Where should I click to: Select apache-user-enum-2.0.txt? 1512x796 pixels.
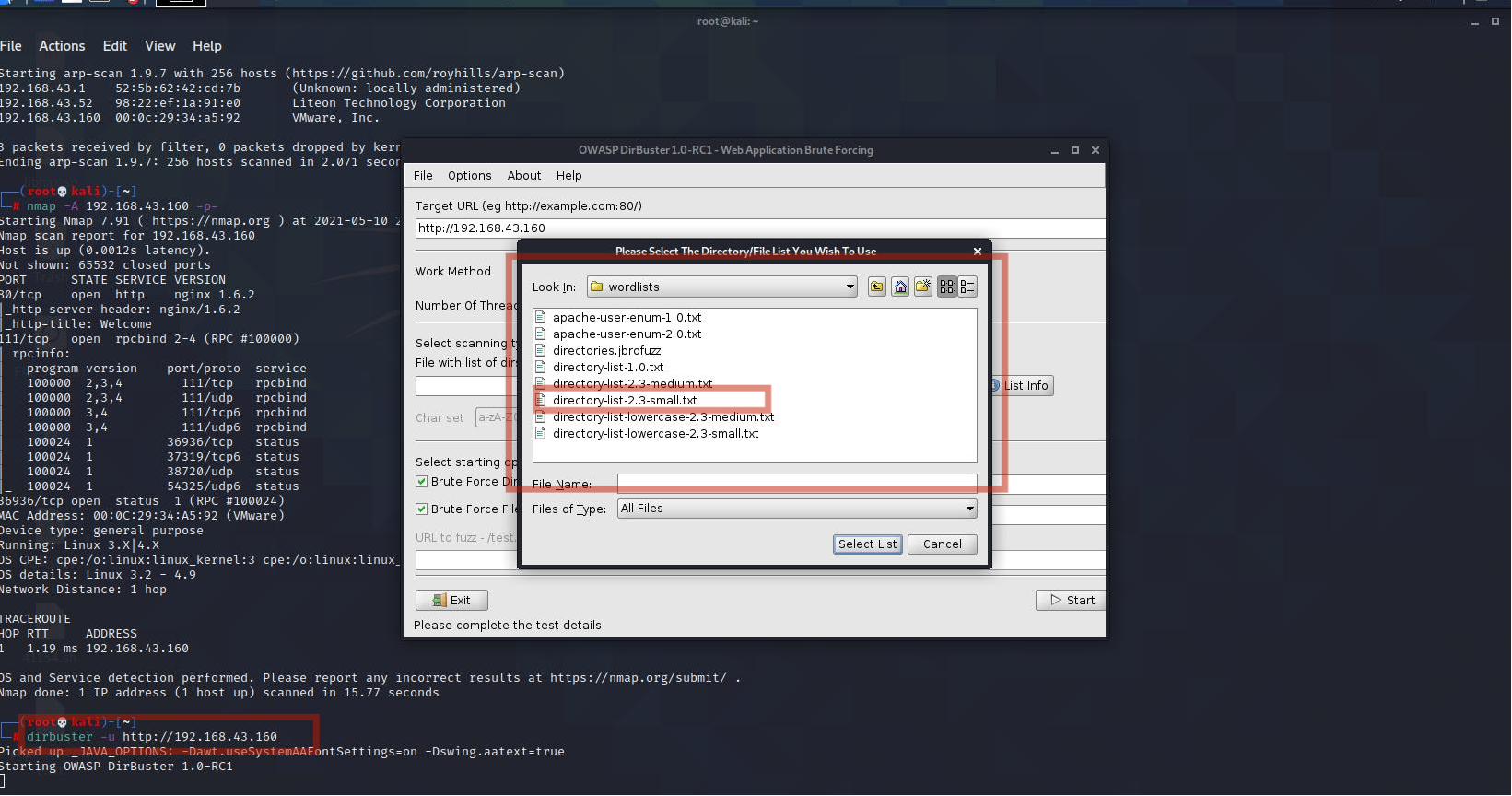click(x=627, y=334)
